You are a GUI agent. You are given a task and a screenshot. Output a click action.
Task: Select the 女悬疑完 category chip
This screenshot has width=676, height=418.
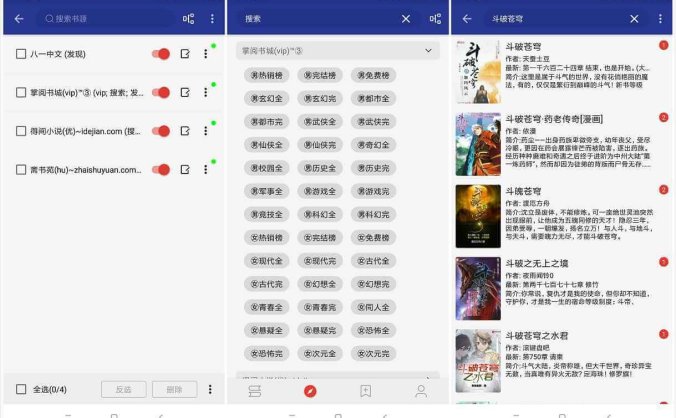point(320,331)
